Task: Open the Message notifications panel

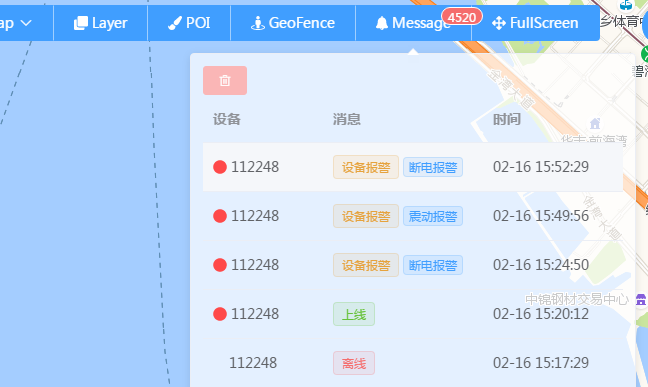Action: click(413, 23)
